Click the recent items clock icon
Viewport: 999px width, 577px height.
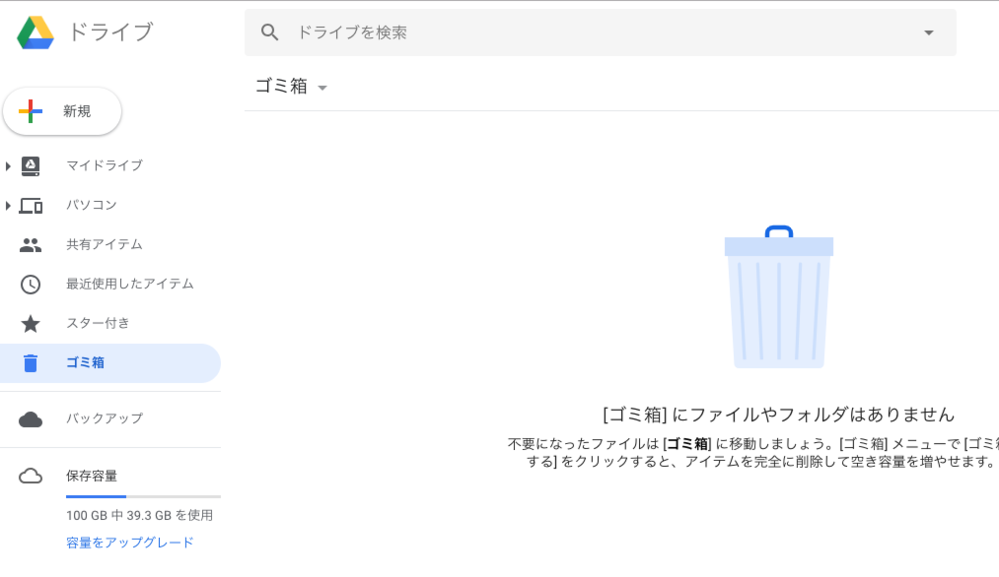pos(31,285)
